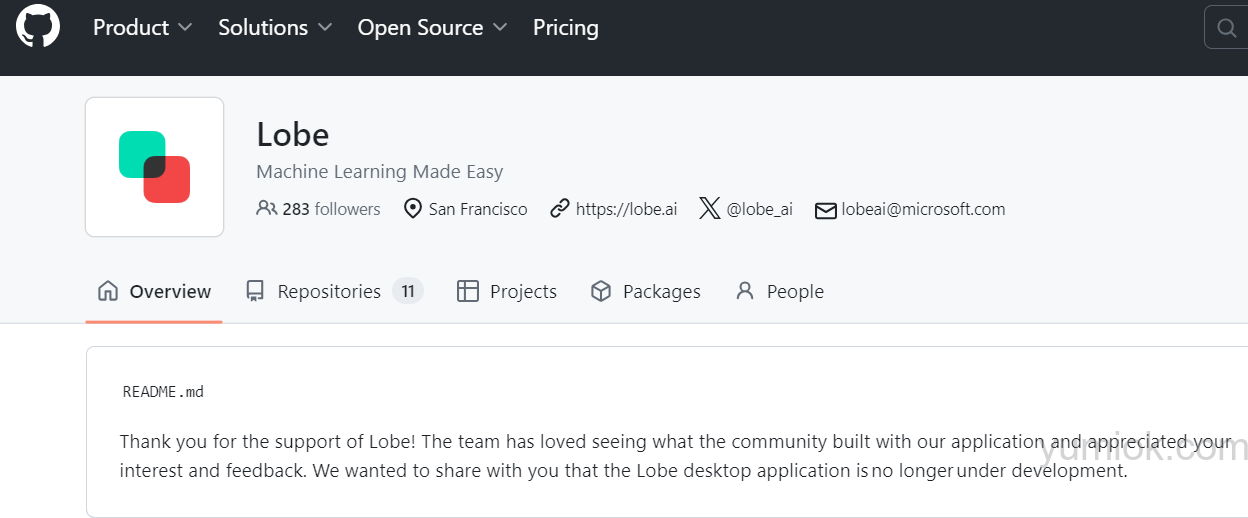Click the repositories count badge 11
Viewport: 1248px width, 518px height.
click(408, 291)
